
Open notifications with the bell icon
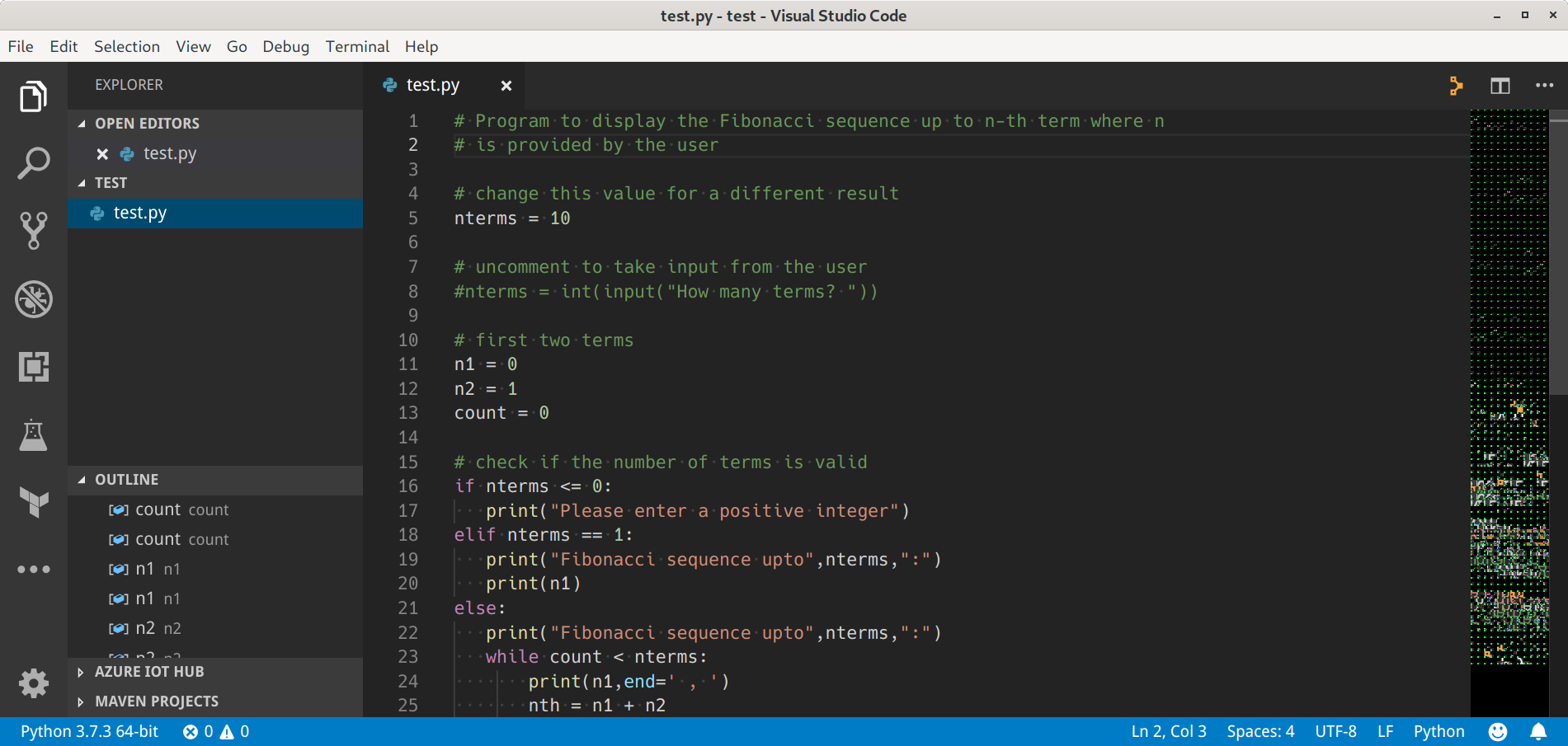(1539, 730)
